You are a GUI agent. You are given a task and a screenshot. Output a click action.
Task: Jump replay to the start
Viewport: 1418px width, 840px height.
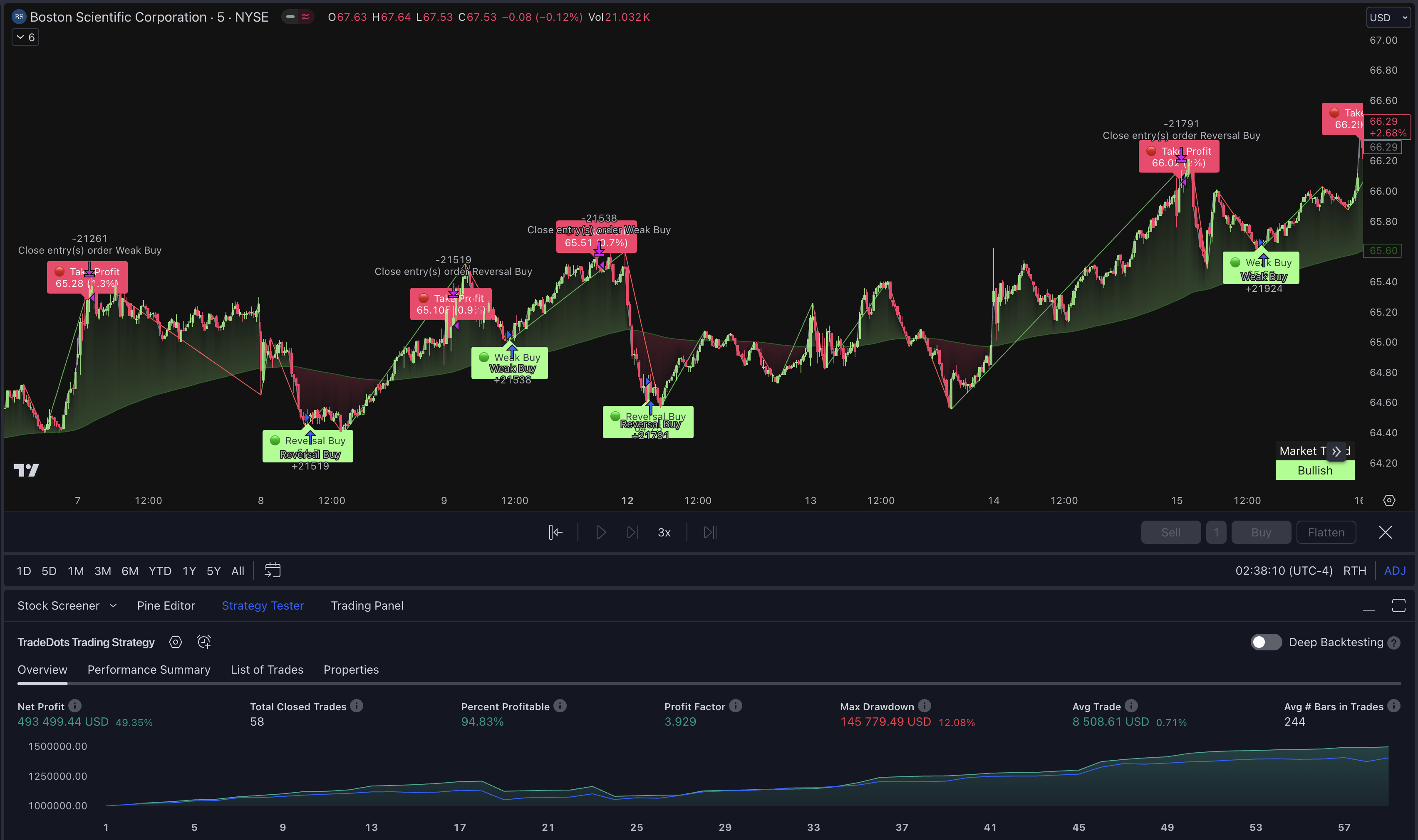[555, 532]
